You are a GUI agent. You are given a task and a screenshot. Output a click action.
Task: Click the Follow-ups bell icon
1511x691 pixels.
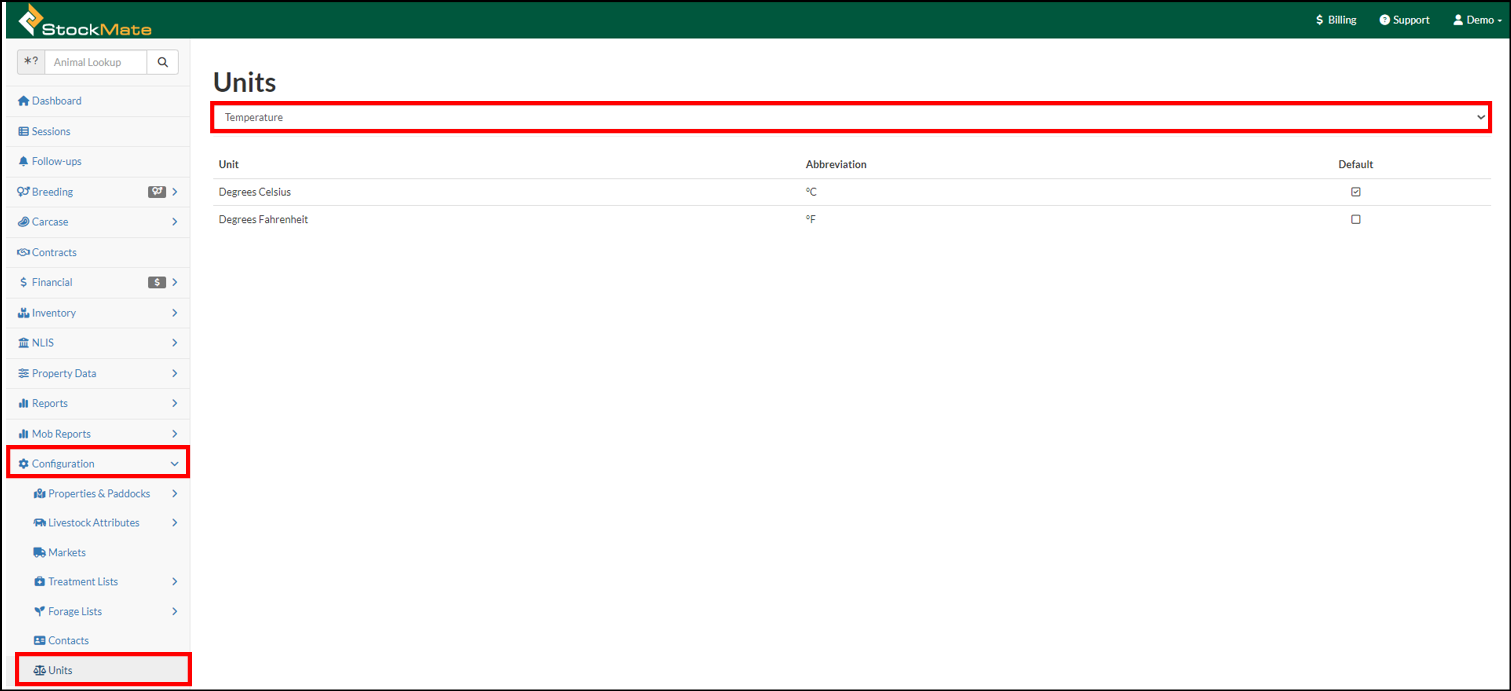[x=24, y=161]
